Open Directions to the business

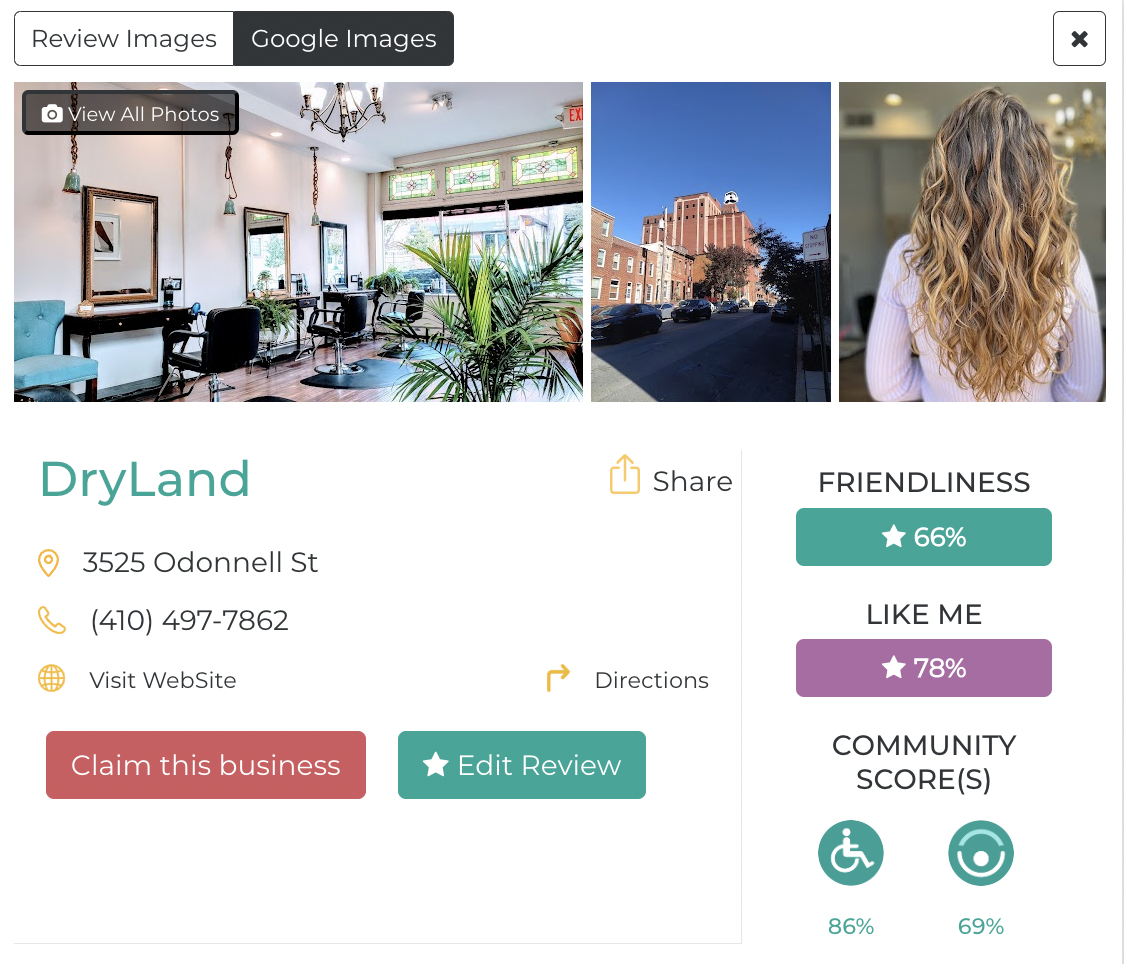click(x=652, y=679)
